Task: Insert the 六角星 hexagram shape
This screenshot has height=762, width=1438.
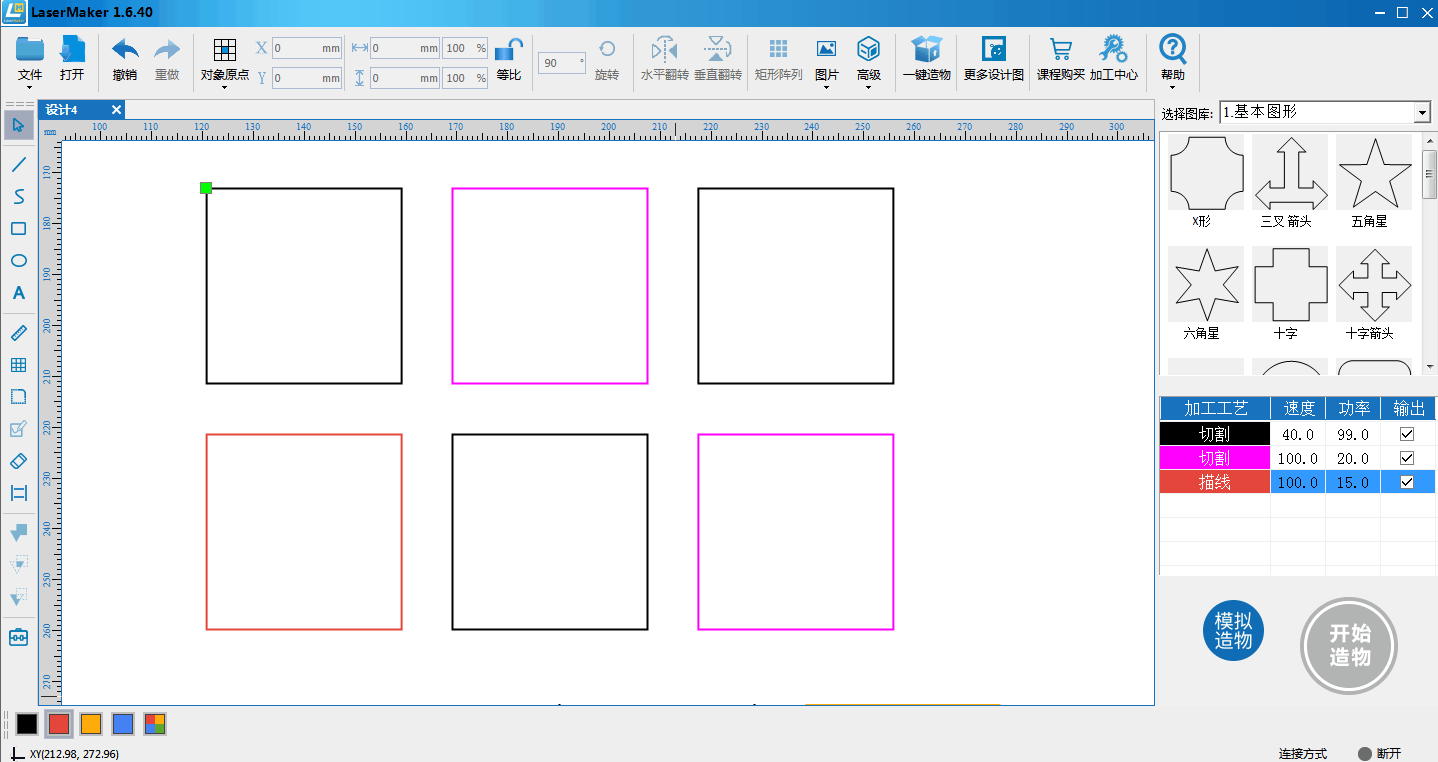Action: point(1206,284)
